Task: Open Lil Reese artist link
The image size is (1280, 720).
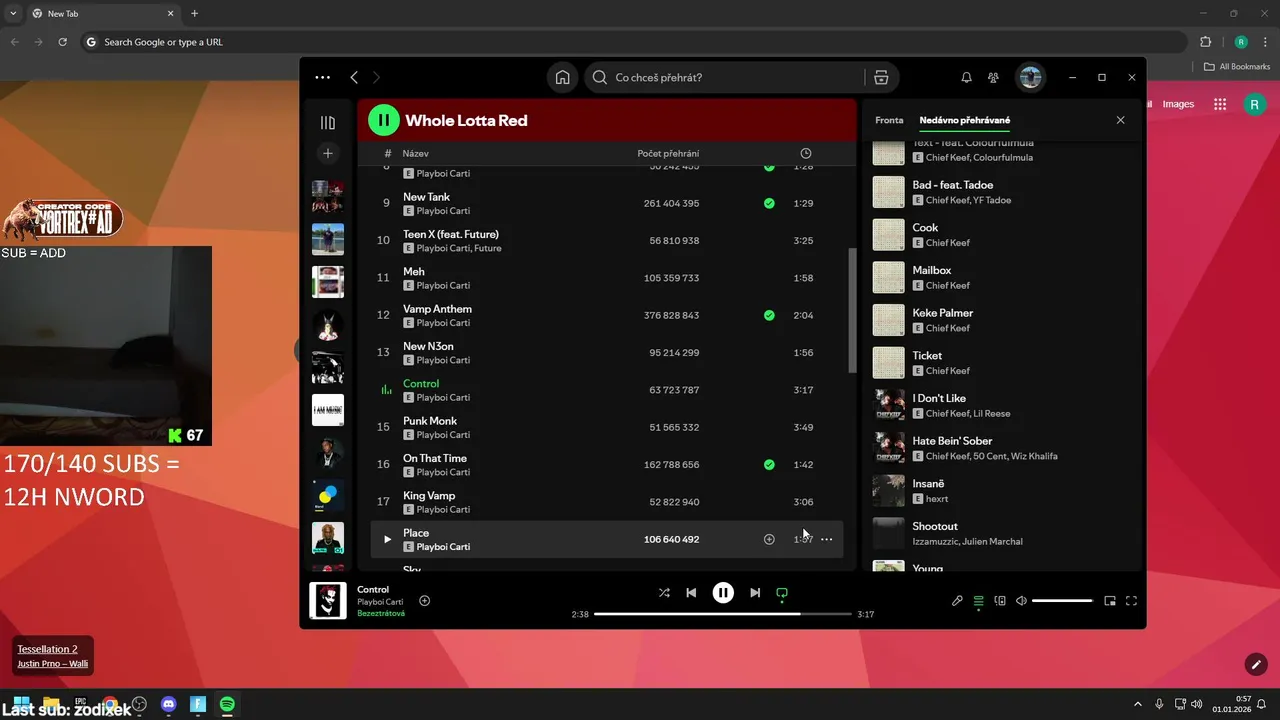Action: 990,413
